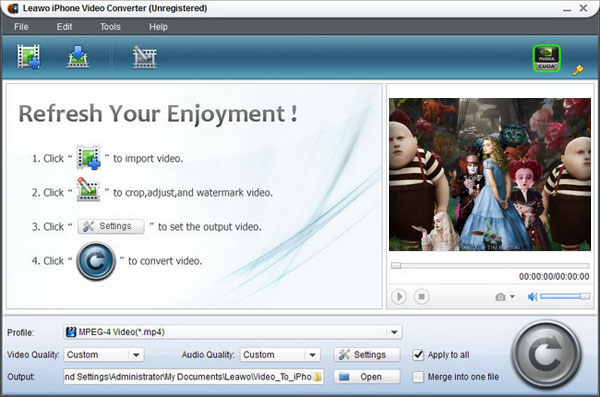The width and height of the screenshot is (600, 397).
Task: Take a snapshot with the camera icon
Action: coord(501,297)
